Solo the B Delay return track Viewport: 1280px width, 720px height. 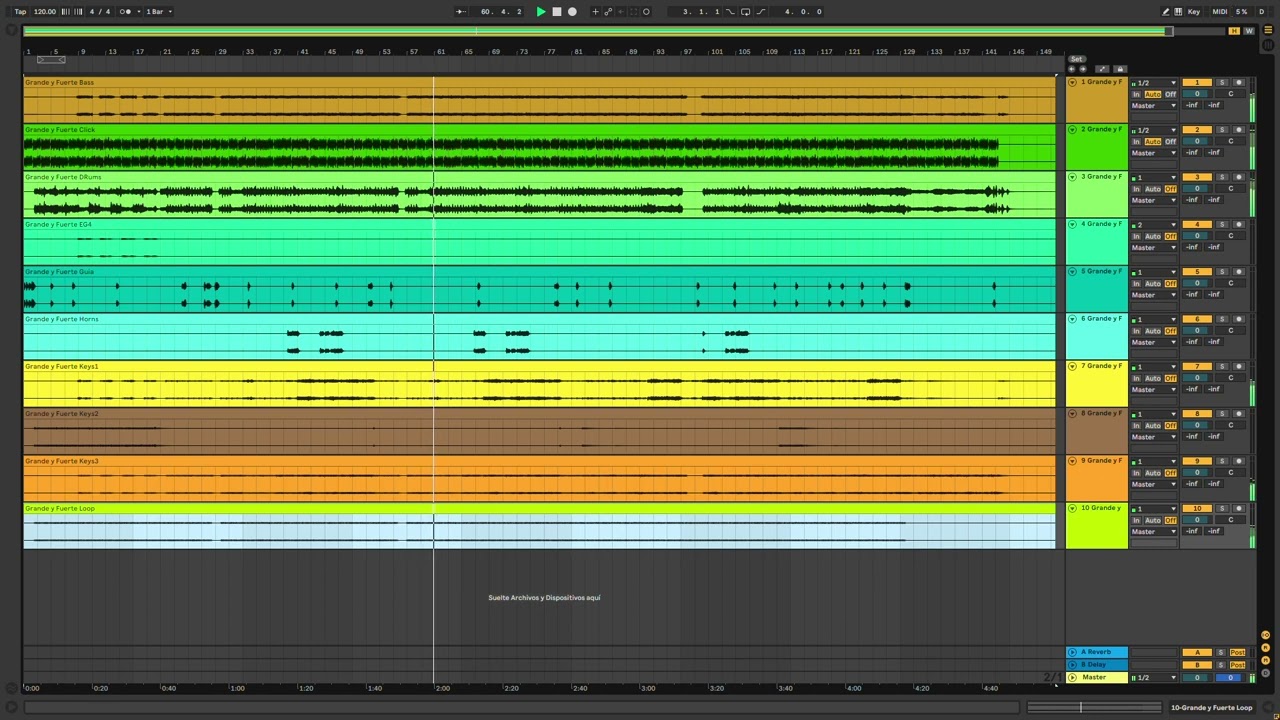click(1221, 665)
